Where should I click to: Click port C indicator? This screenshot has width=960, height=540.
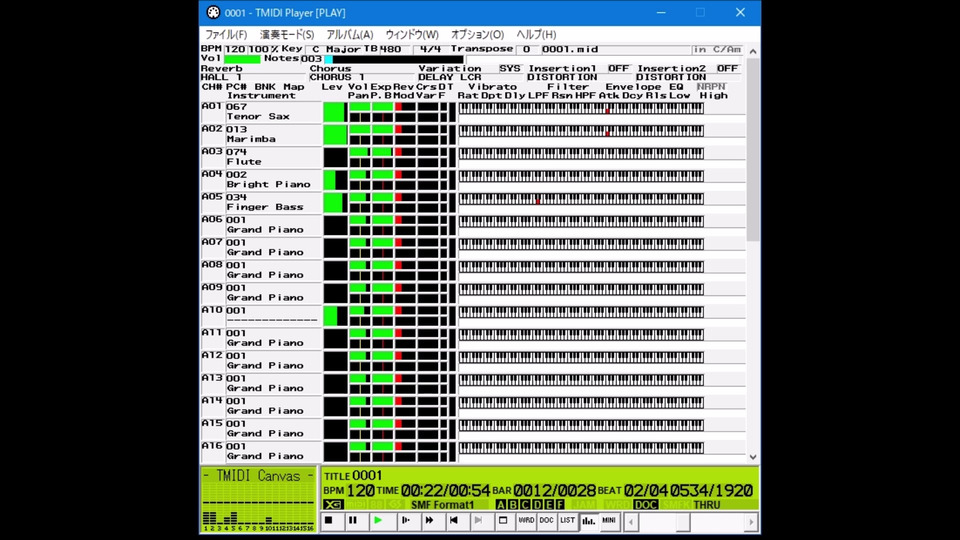pos(525,504)
